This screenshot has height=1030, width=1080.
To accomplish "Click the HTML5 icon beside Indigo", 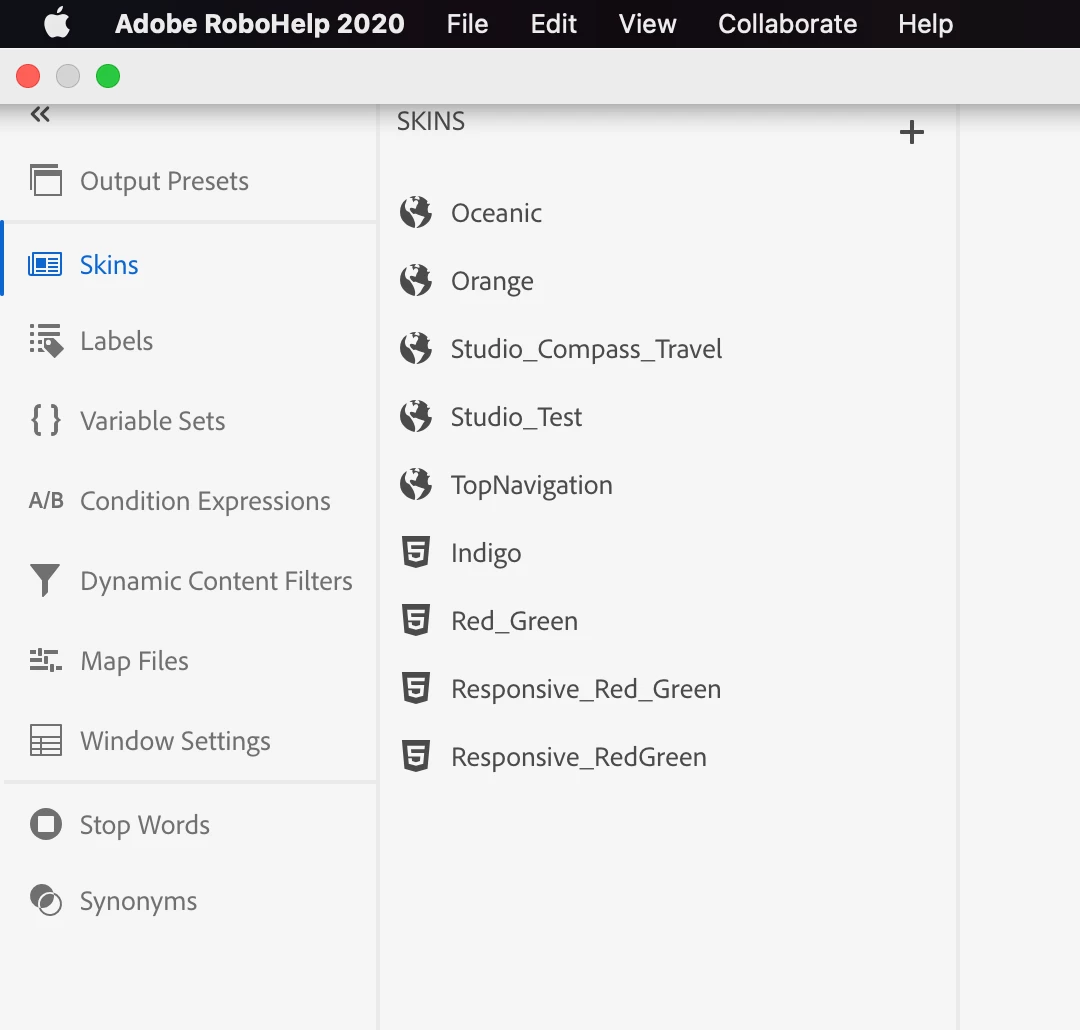I will tap(416, 552).
